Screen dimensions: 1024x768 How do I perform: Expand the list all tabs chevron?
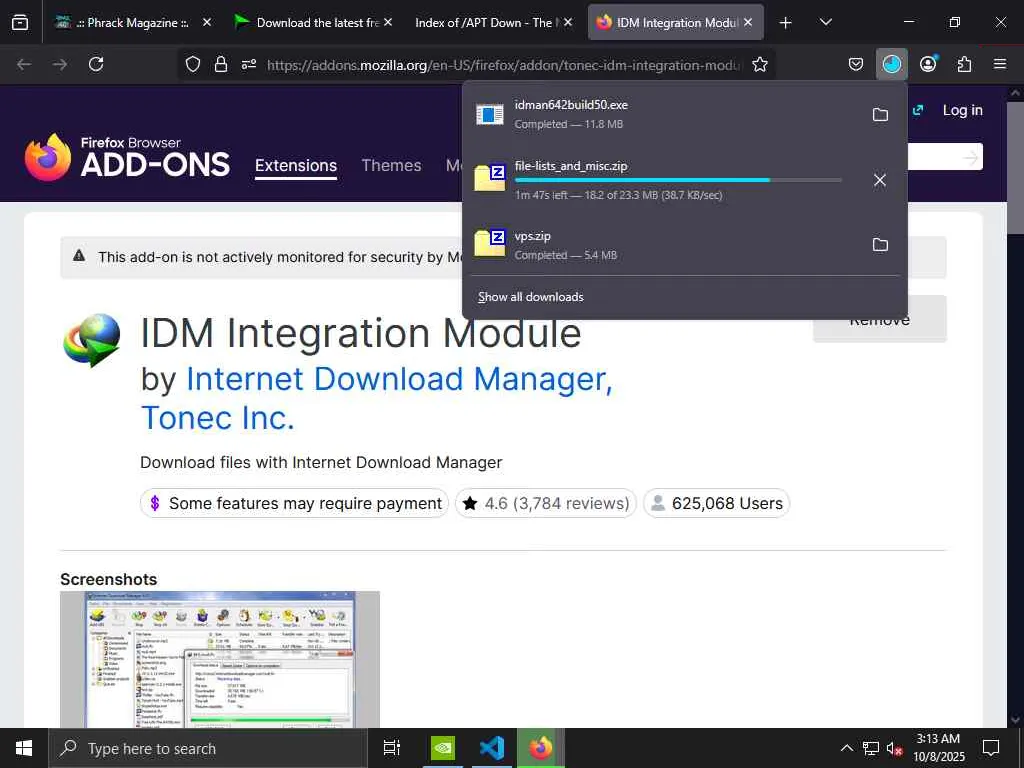[825, 23]
